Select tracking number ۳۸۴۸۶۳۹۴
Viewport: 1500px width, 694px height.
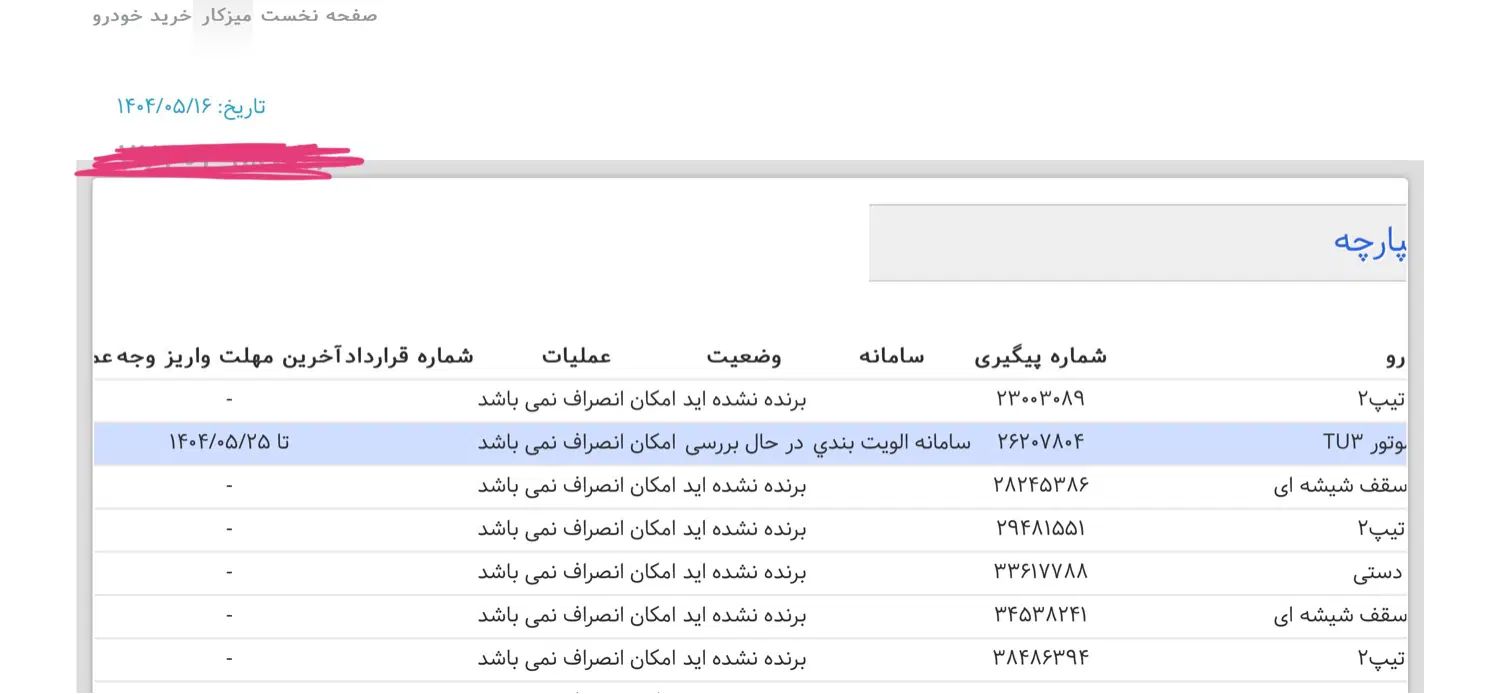[1040, 658]
